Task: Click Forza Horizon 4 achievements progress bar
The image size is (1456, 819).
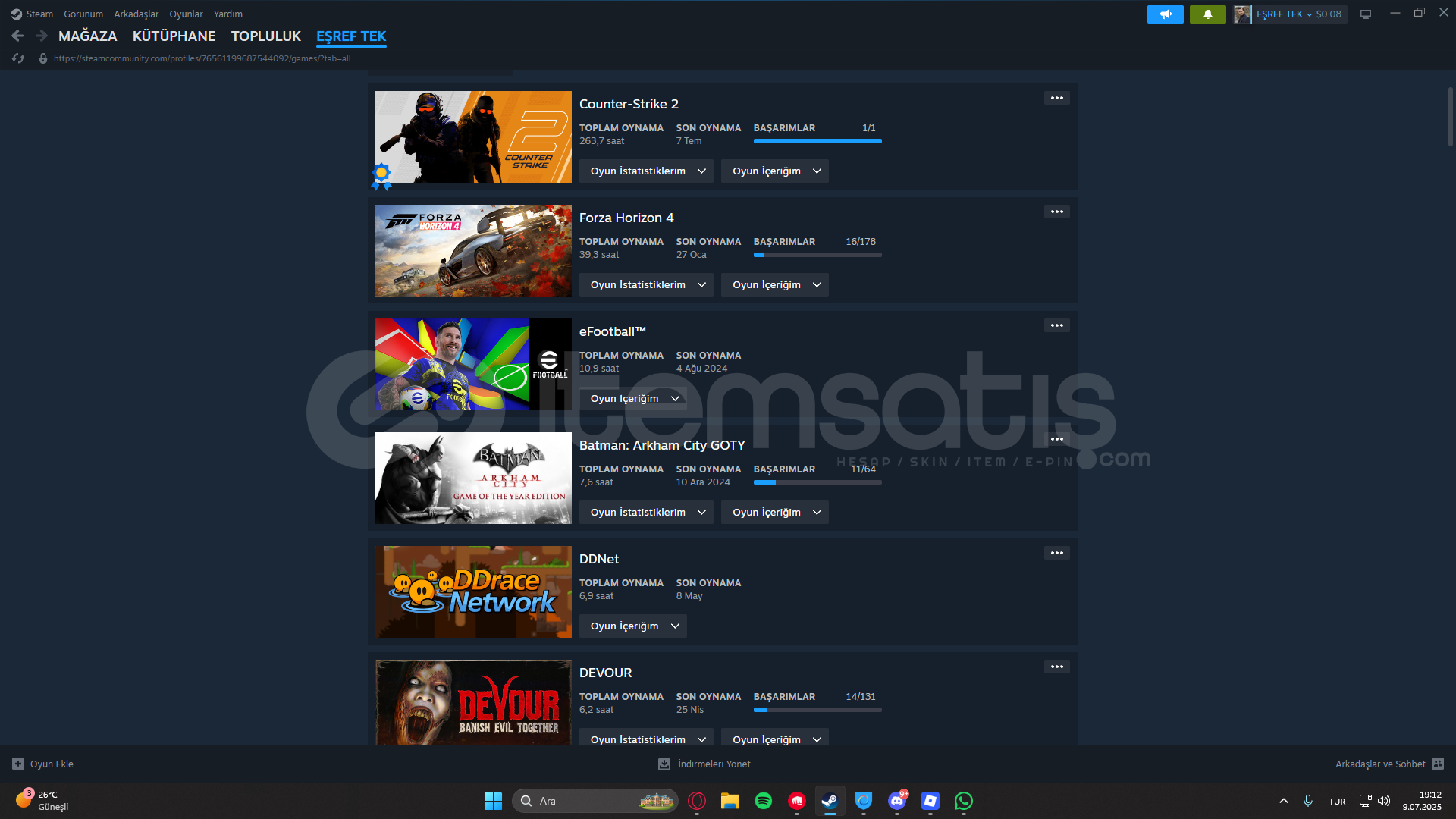Action: pyautogui.click(x=817, y=255)
